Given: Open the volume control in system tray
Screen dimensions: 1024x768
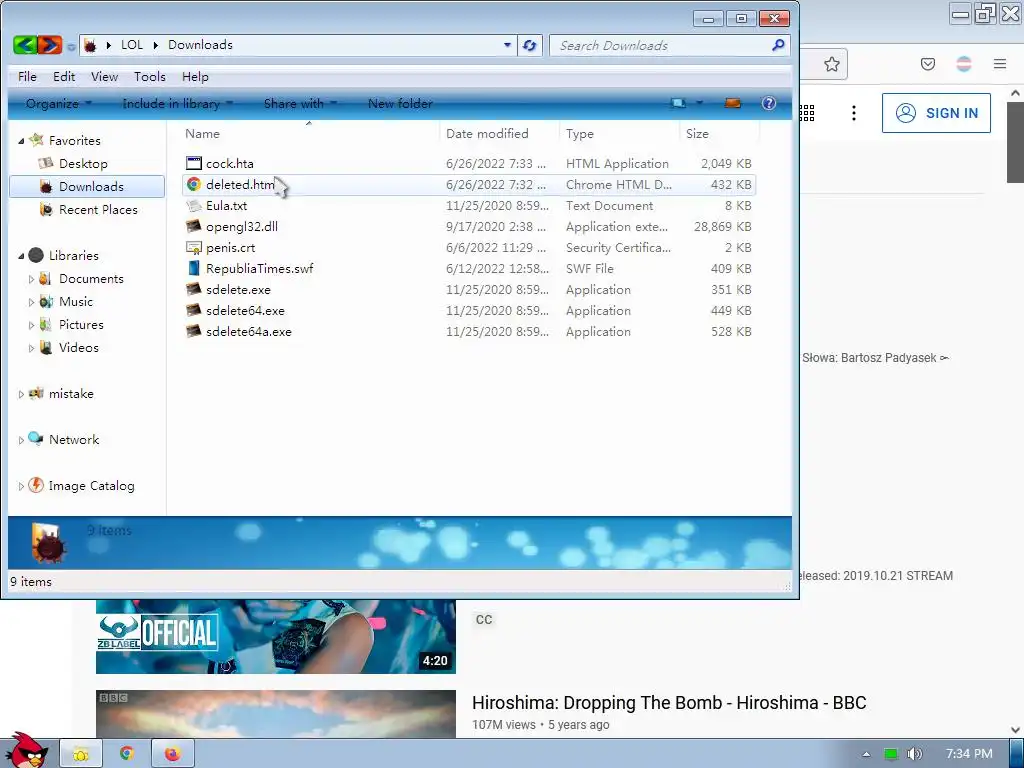Looking at the screenshot, I should click(915, 754).
